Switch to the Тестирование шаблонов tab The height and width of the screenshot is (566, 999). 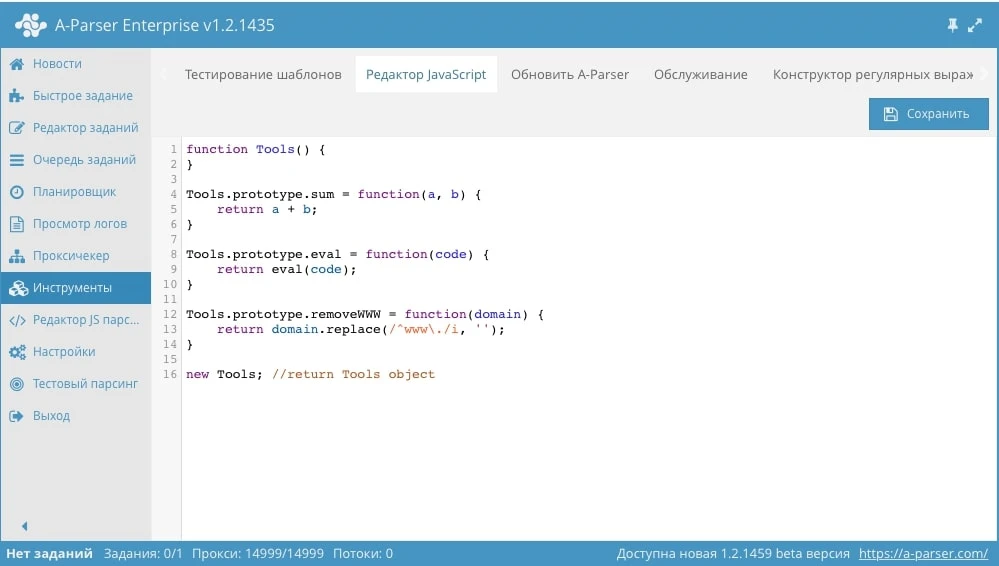pyautogui.click(x=263, y=75)
